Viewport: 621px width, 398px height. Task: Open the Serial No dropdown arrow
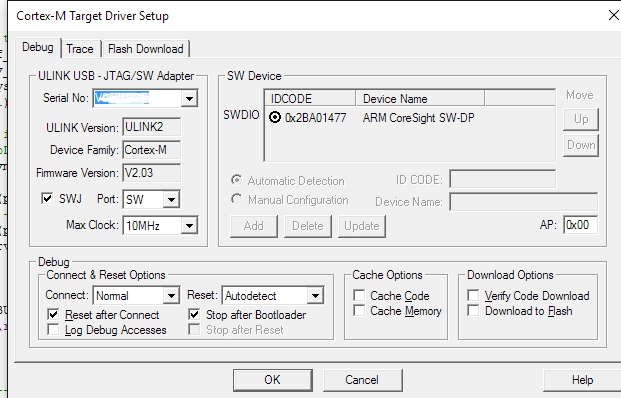(x=189, y=98)
